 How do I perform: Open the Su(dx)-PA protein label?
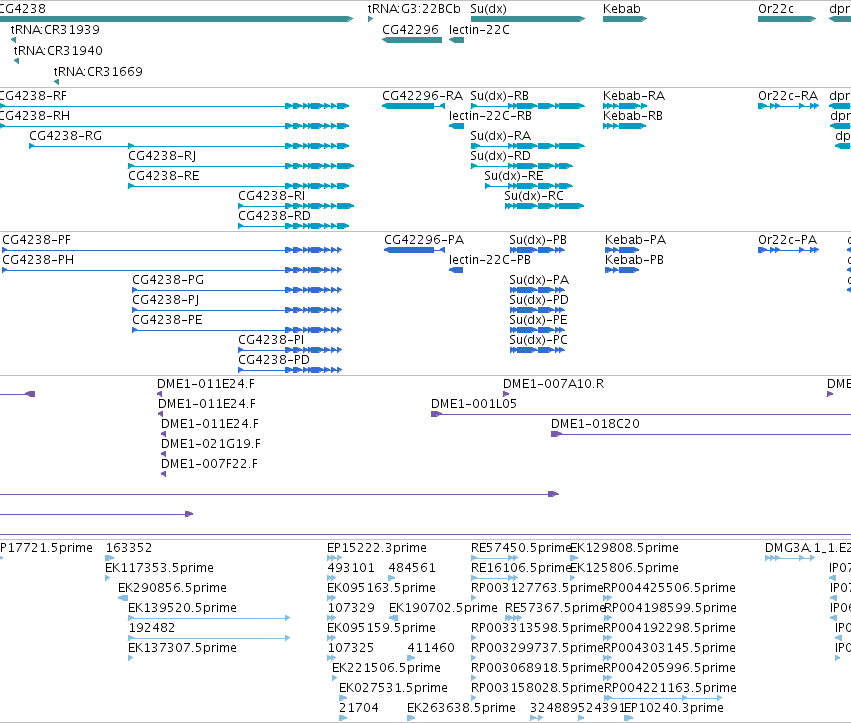539,280
